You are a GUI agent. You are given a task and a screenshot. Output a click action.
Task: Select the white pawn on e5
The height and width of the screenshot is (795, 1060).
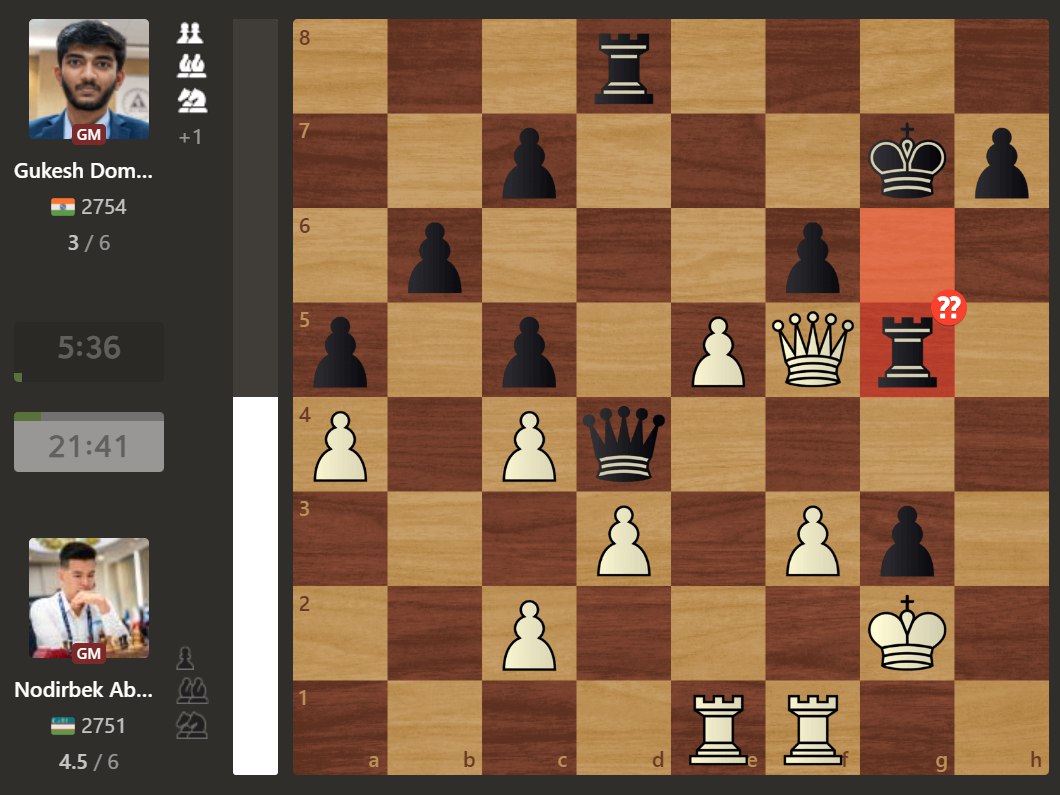718,352
